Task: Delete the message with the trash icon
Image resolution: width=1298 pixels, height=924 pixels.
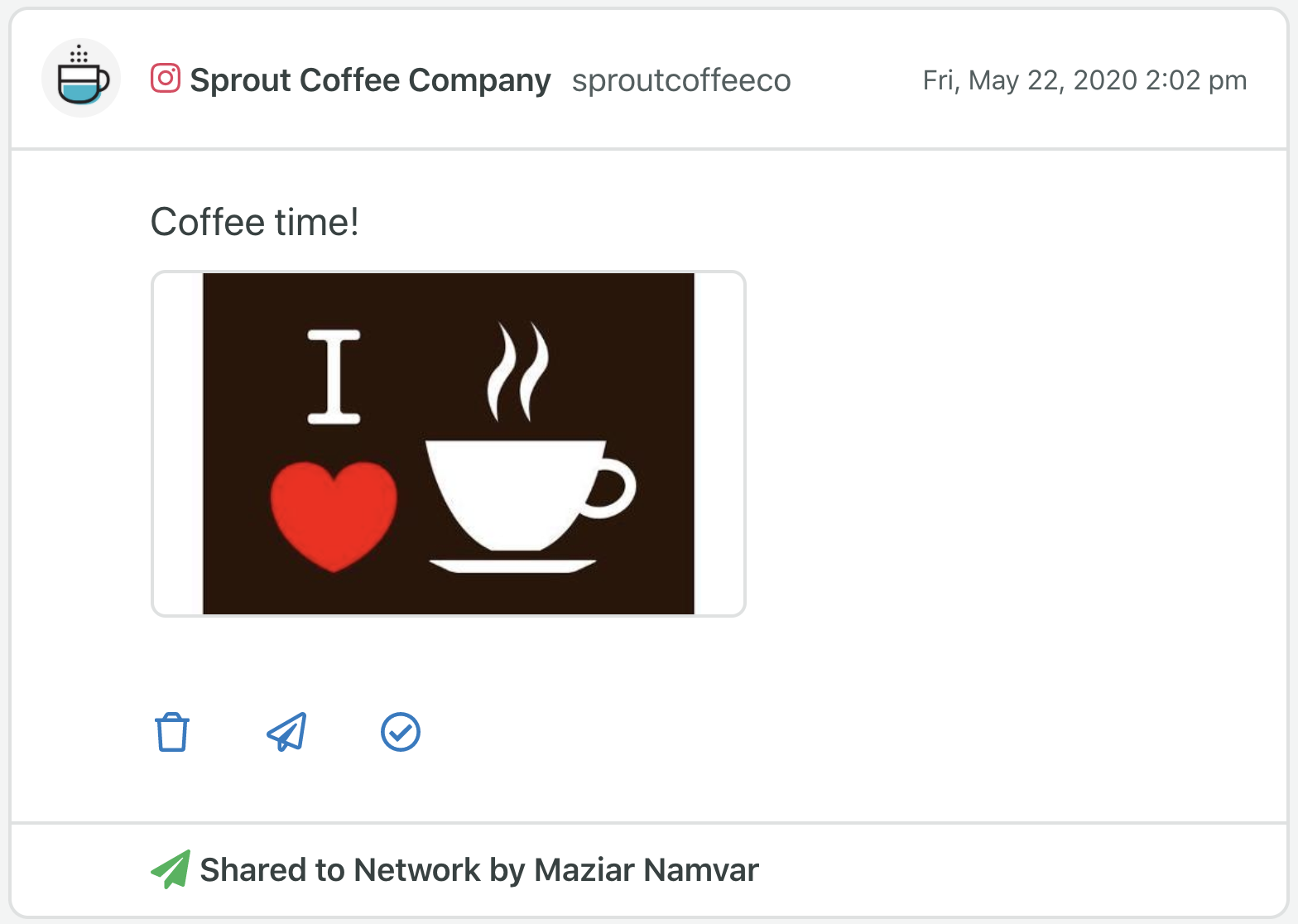Action: point(172,732)
